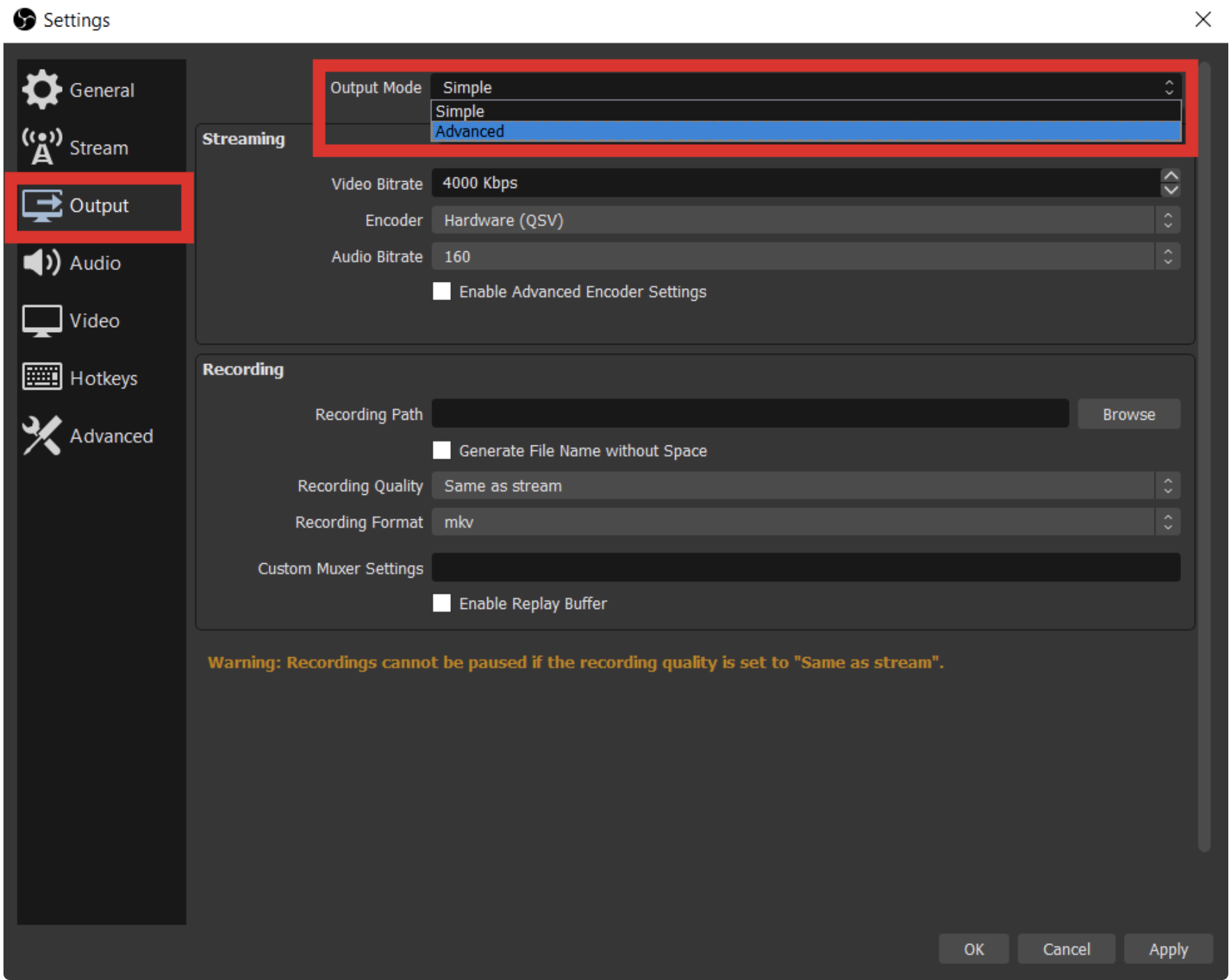Click the OK button
This screenshot has height=980, width=1229.
974,949
